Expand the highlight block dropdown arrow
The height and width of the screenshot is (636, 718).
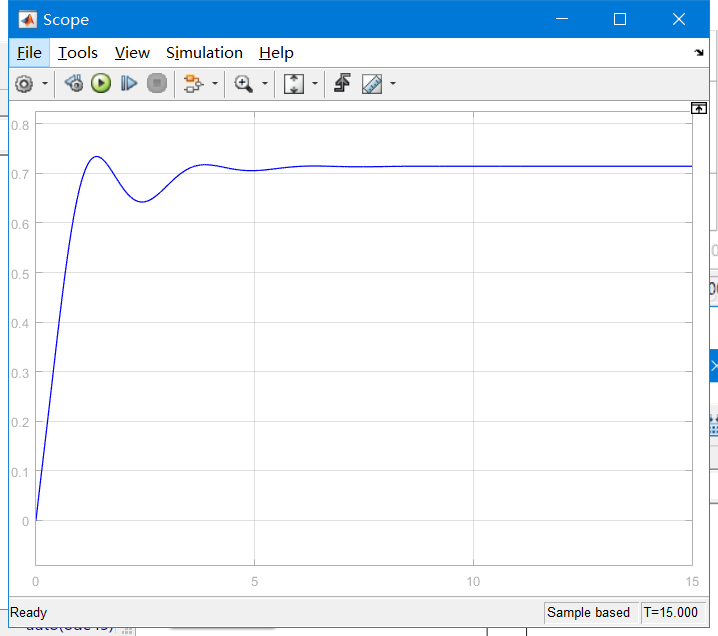215,84
